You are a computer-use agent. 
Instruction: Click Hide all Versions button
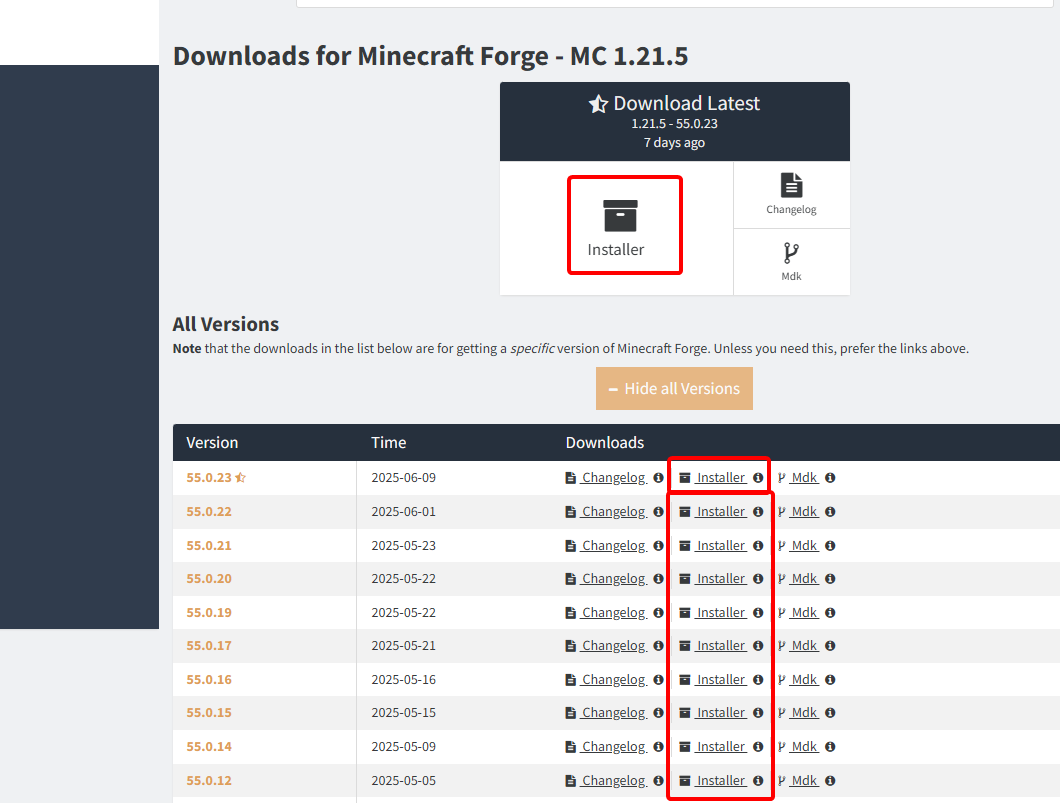(674, 389)
